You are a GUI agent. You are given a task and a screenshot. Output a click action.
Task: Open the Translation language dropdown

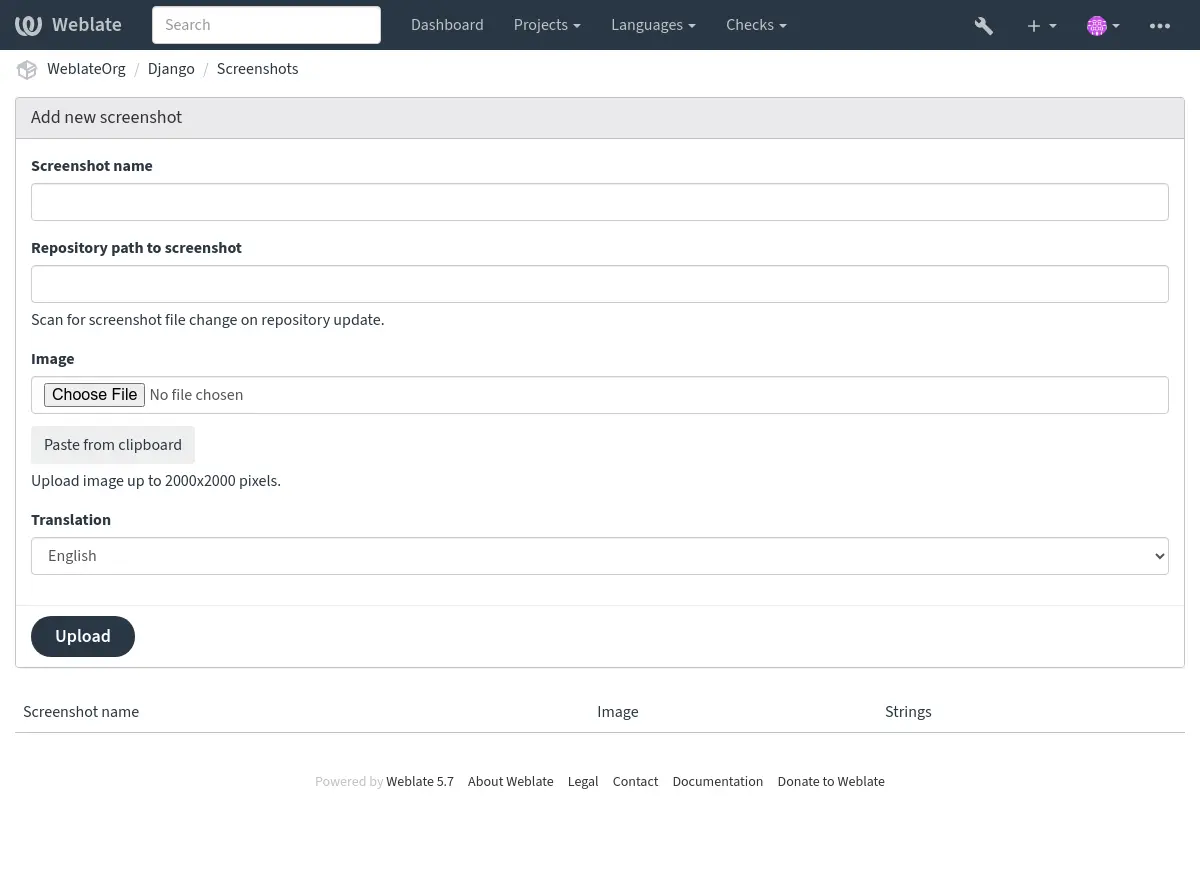click(x=600, y=556)
